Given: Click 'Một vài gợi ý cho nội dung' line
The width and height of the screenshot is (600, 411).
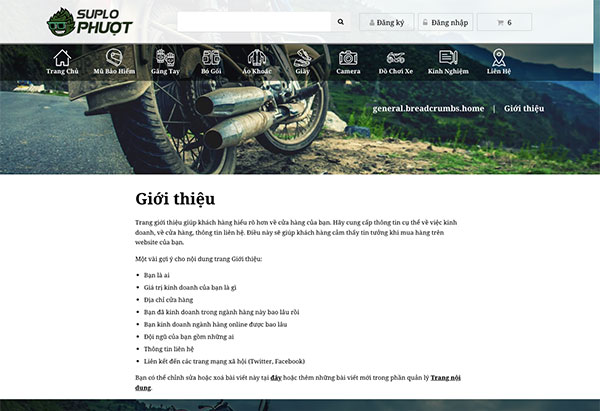Looking at the screenshot, I should [x=198, y=259].
